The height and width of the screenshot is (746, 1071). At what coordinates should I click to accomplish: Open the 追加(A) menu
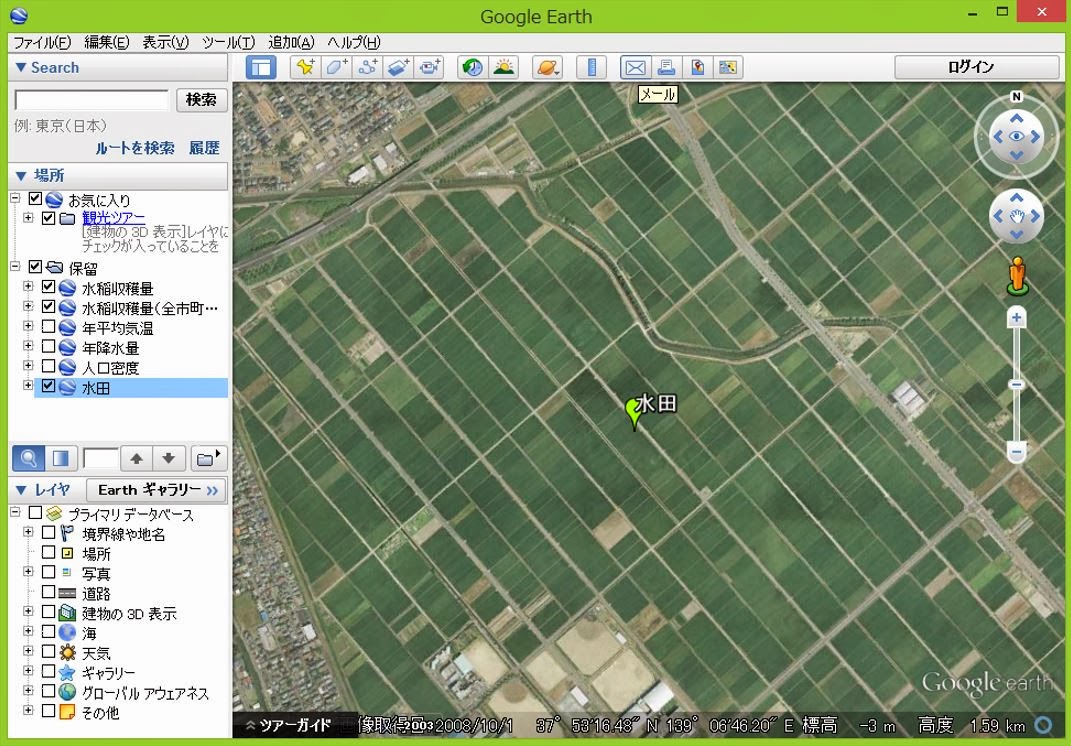coord(291,42)
